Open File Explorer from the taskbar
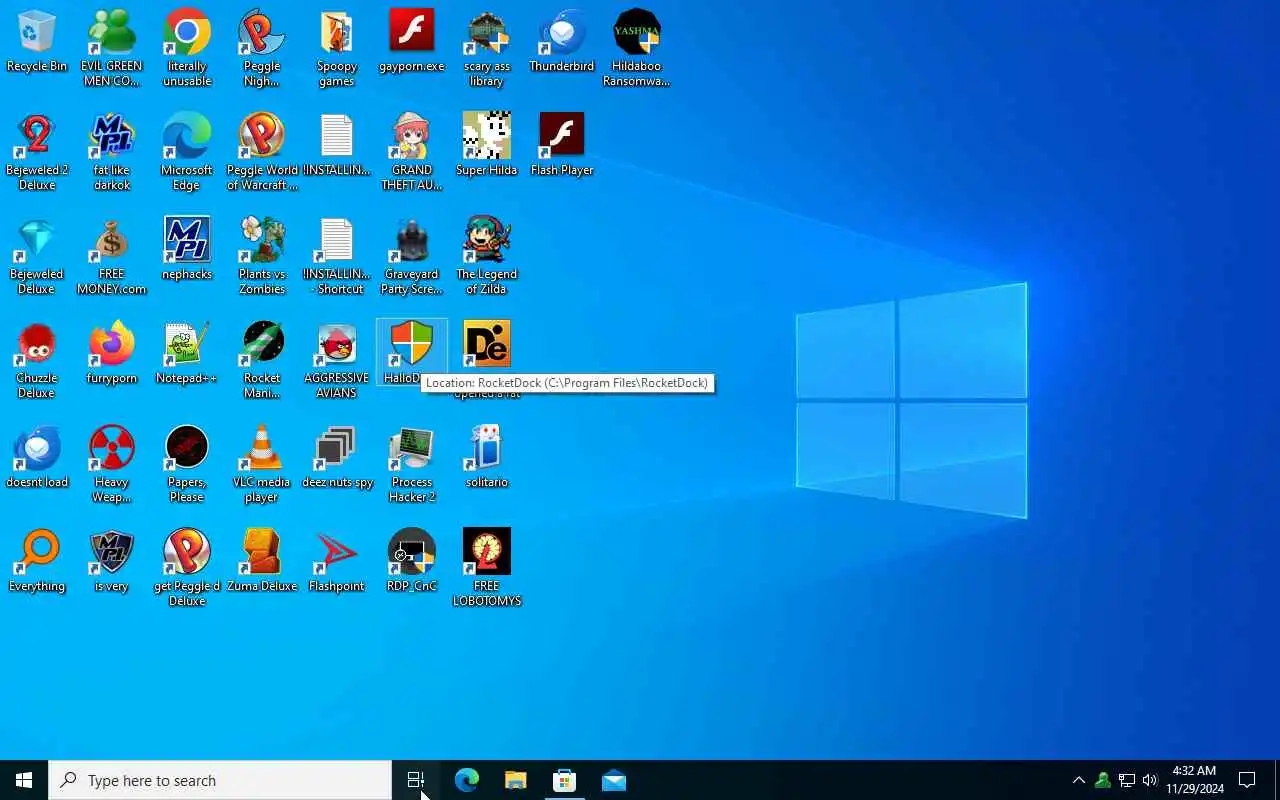Viewport: 1280px width, 800px height. (515, 780)
